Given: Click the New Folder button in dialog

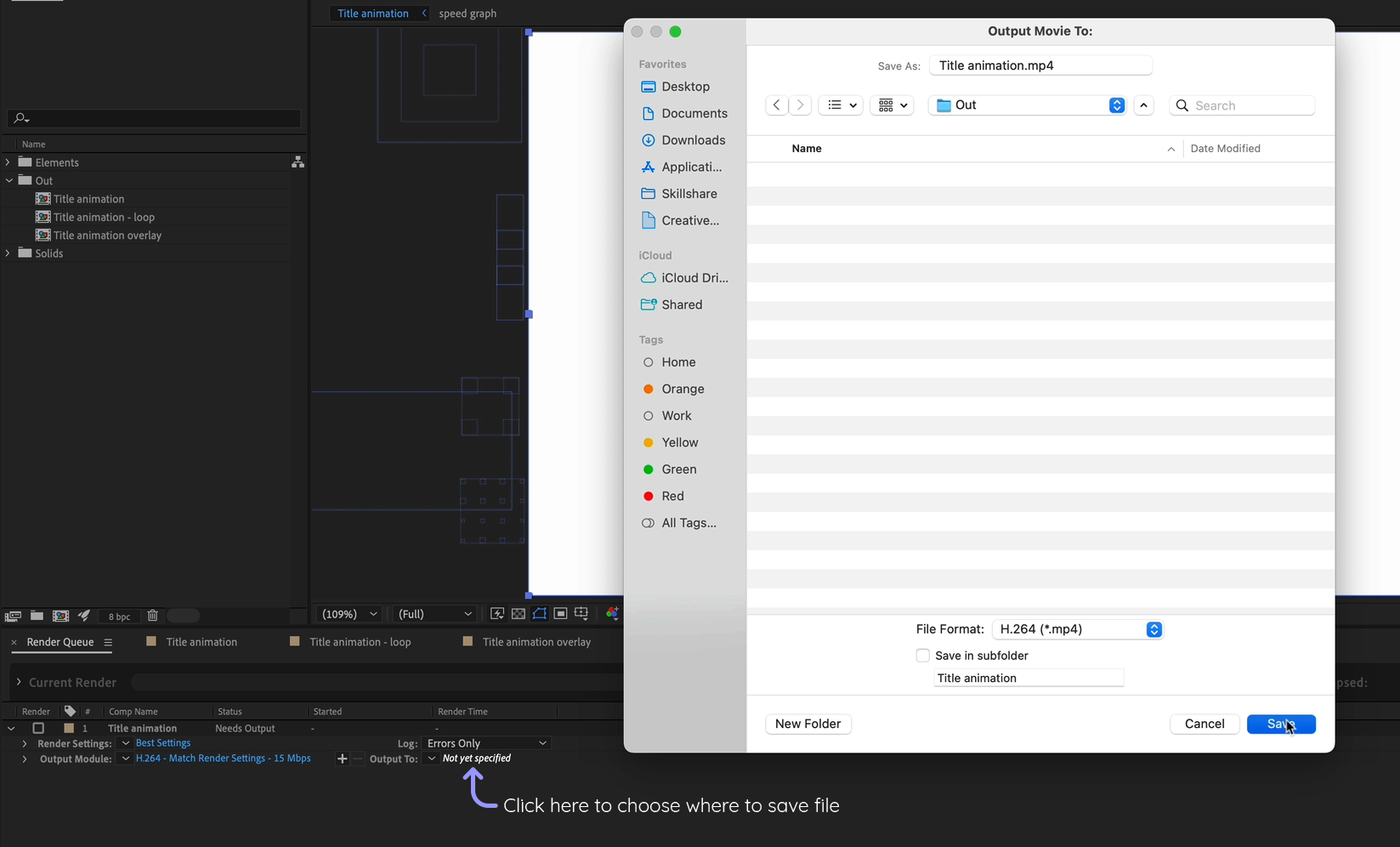Looking at the screenshot, I should pyautogui.click(x=808, y=724).
